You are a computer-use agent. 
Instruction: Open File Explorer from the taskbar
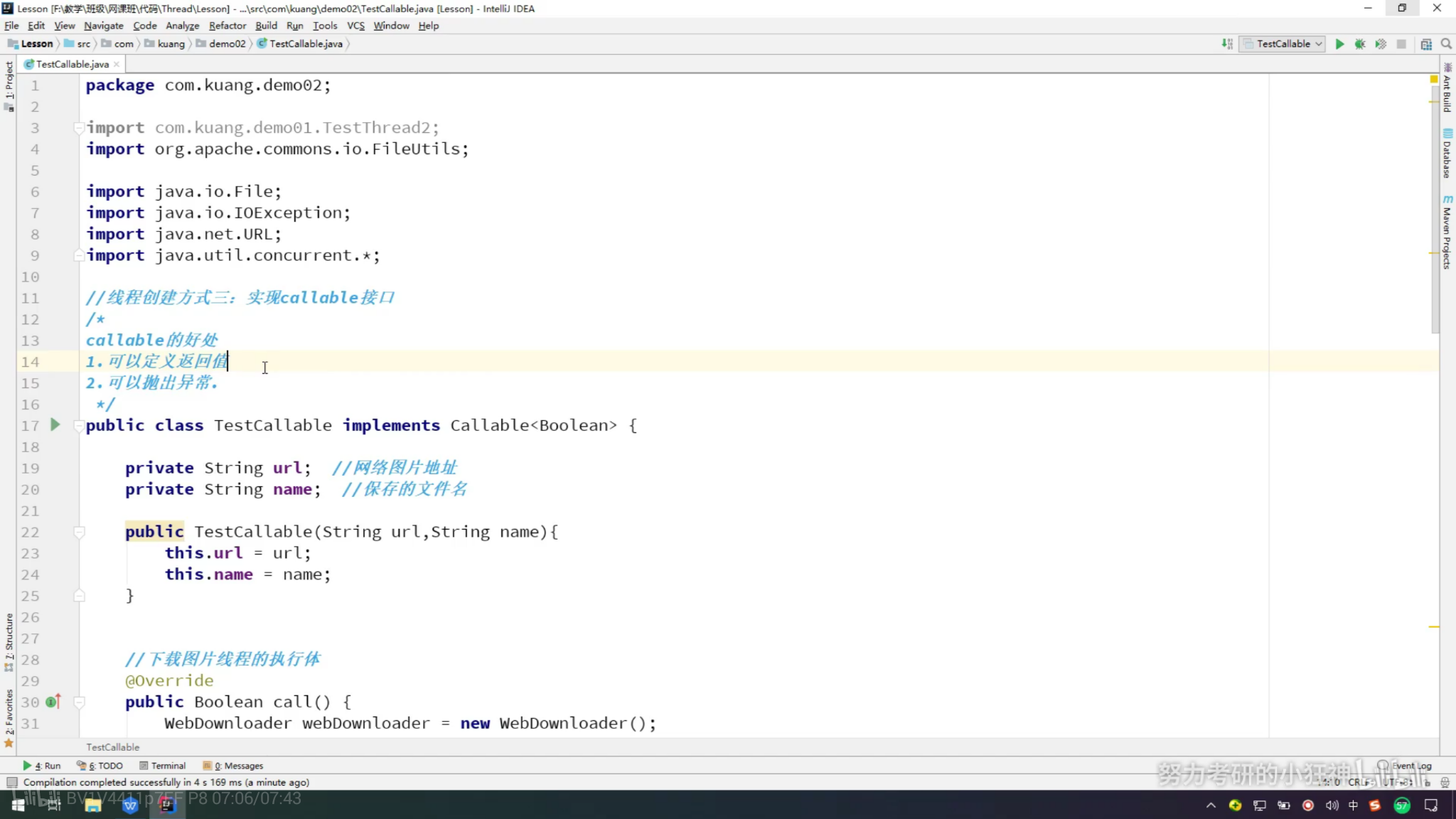coord(92,805)
